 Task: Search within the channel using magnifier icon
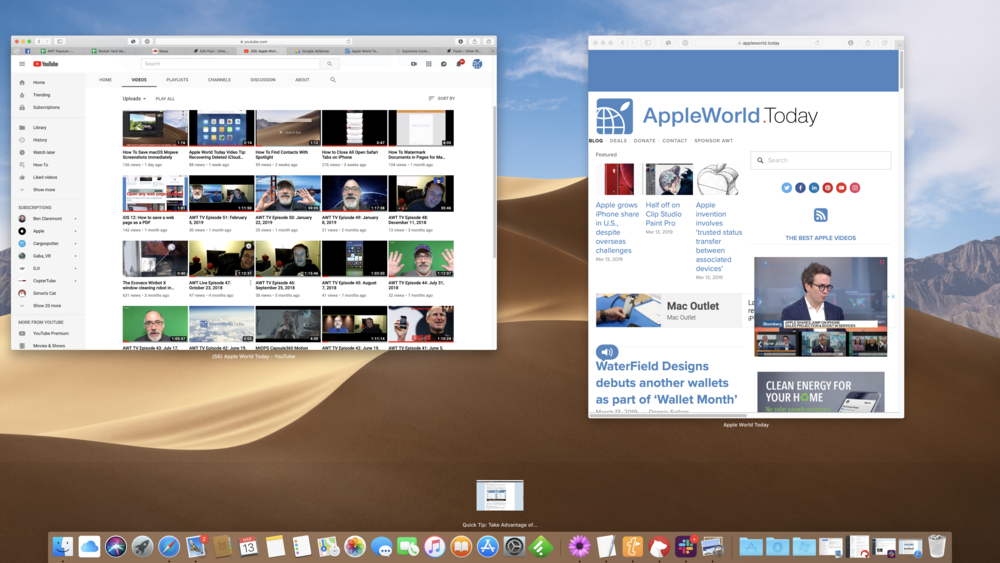tap(333, 80)
